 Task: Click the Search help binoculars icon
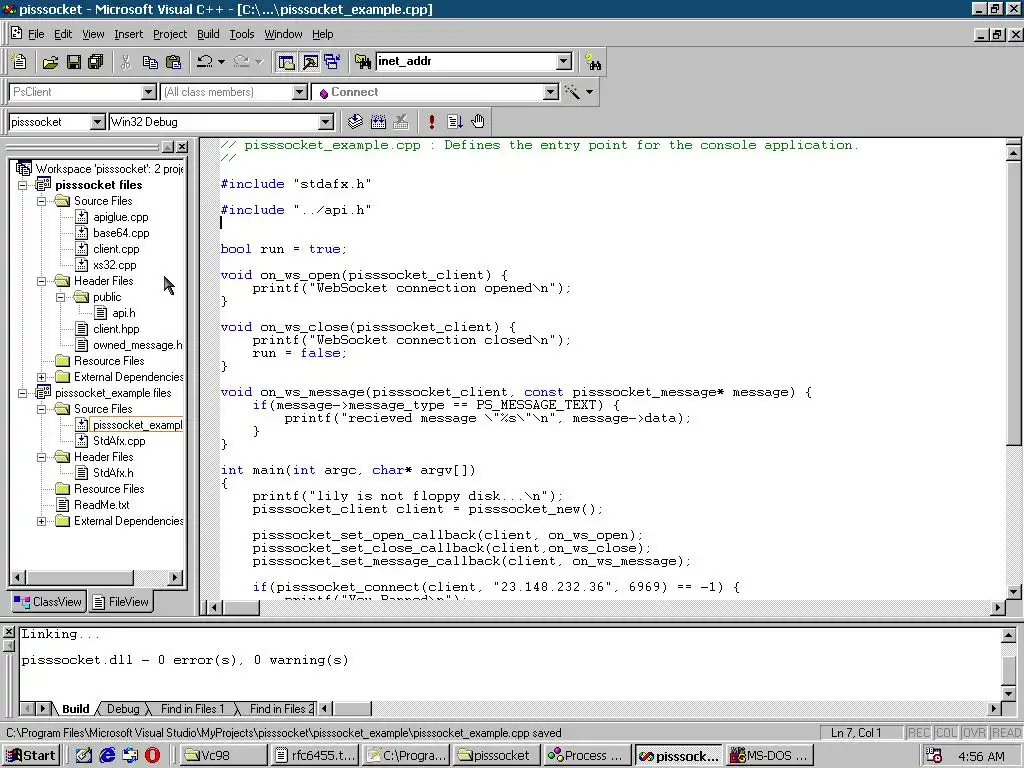593,63
